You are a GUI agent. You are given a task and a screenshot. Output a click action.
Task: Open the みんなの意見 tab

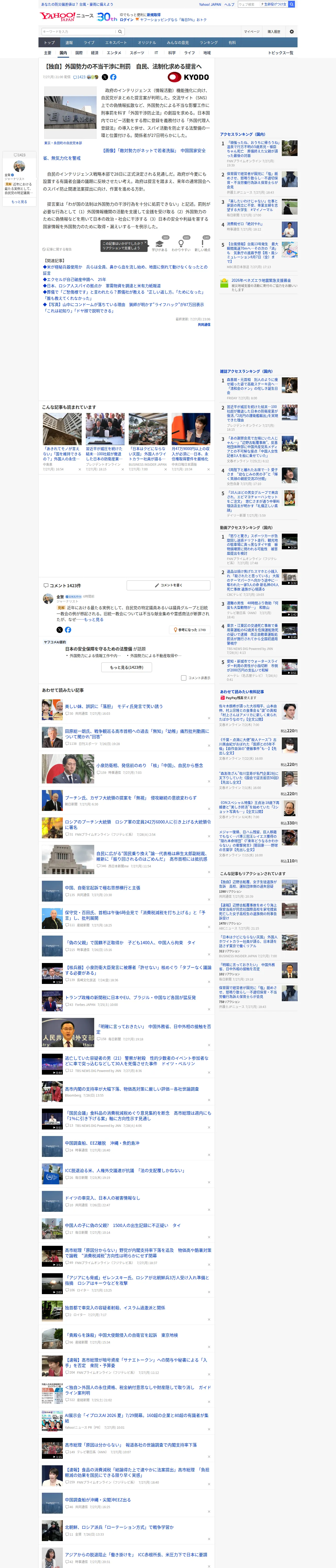(177, 43)
